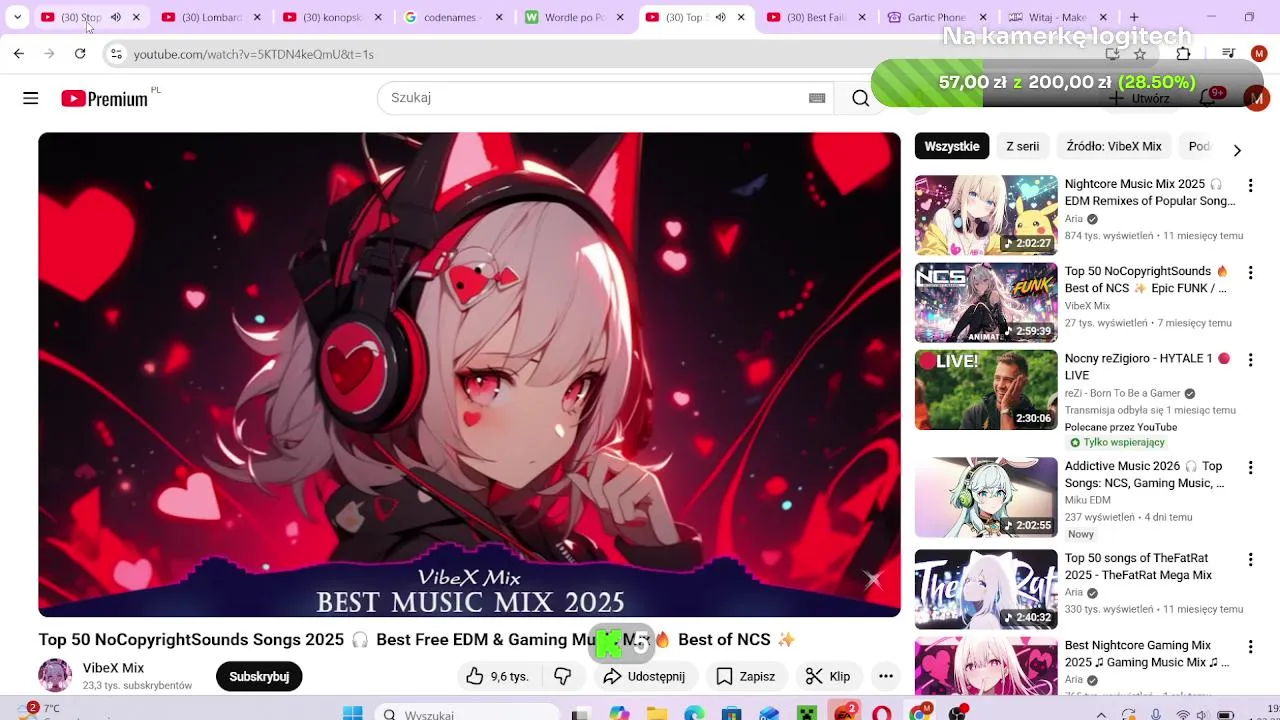1280x720 pixels.
Task: Reload the page in browser
Action: (80, 54)
